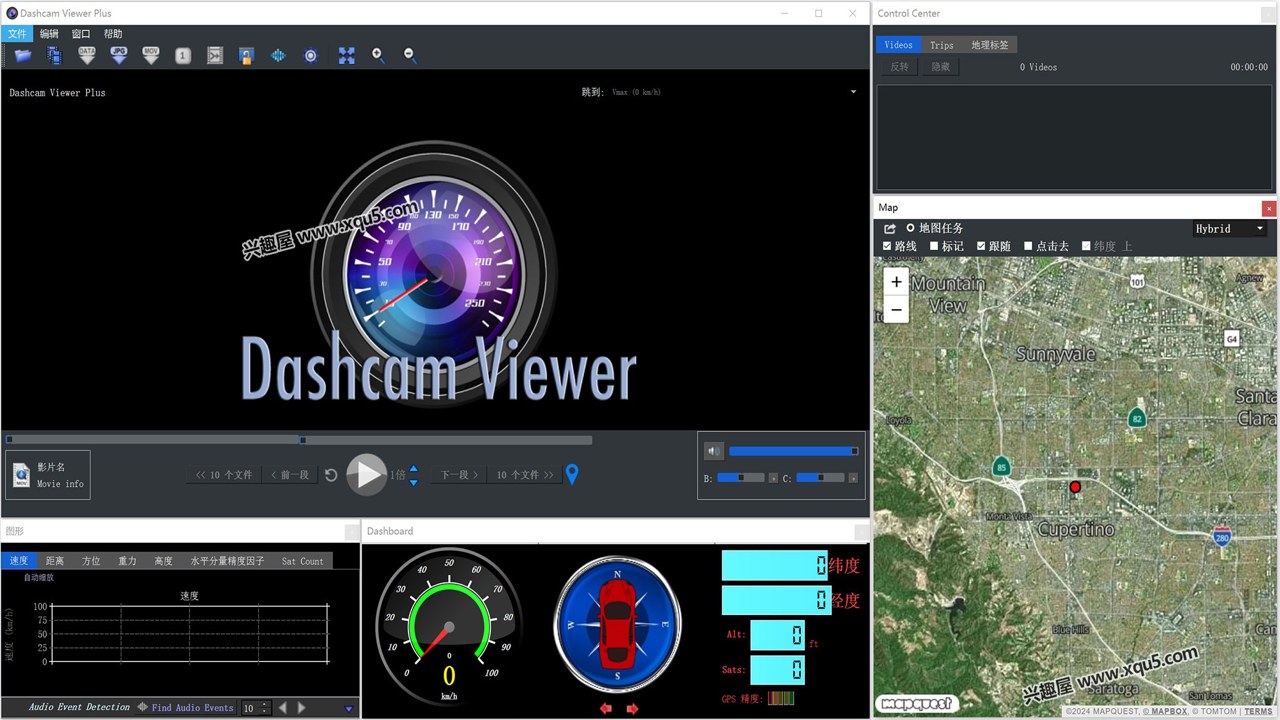Switch to the Sat Count graph tab
This screenshot has width=1280, height=720.
click(302, 561)
